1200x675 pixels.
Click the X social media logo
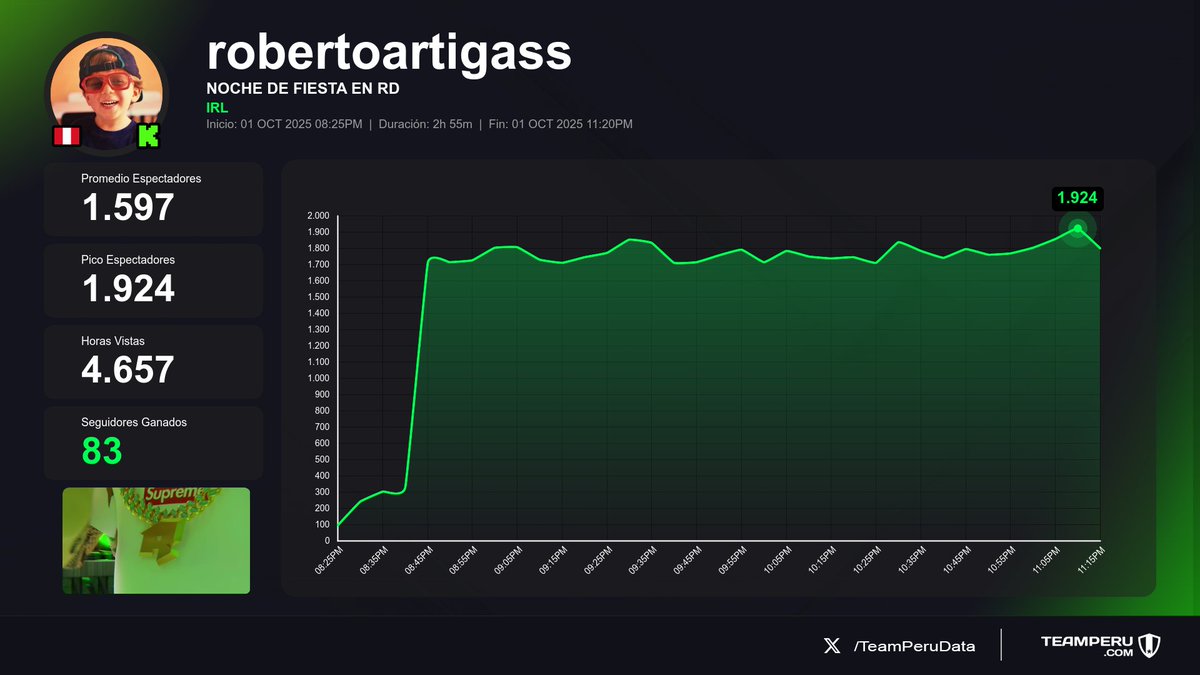(832, 646)
